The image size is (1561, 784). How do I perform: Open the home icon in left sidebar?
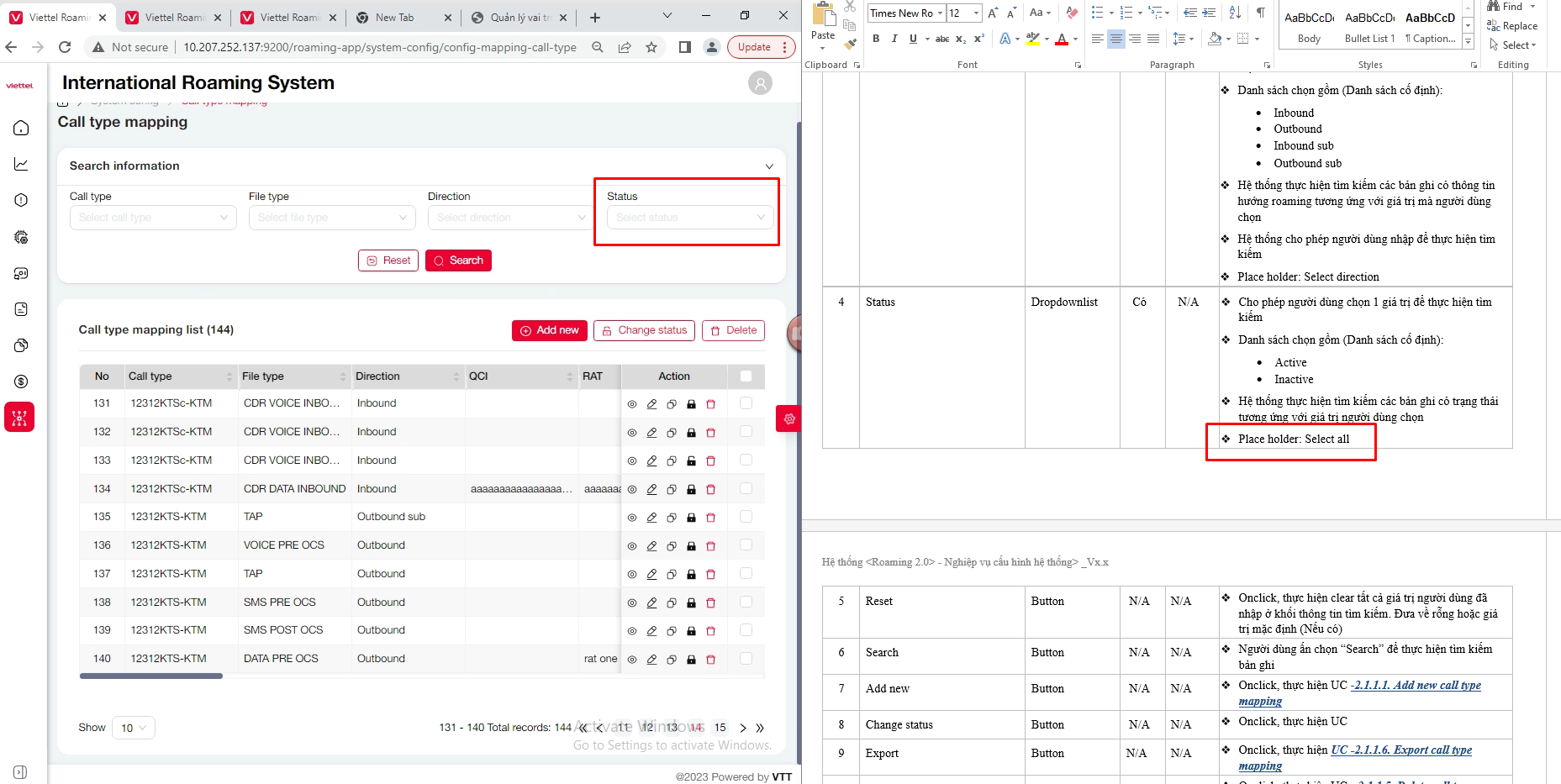tap(21, 128)
